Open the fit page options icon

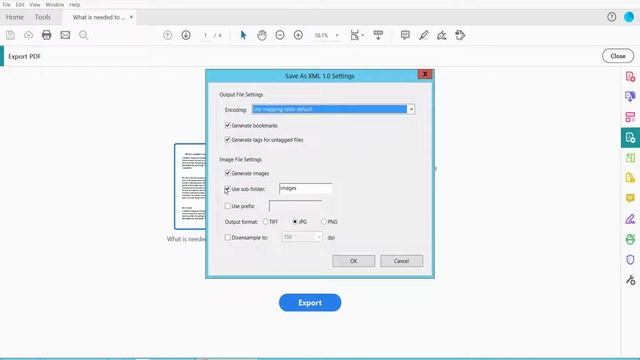356,35
